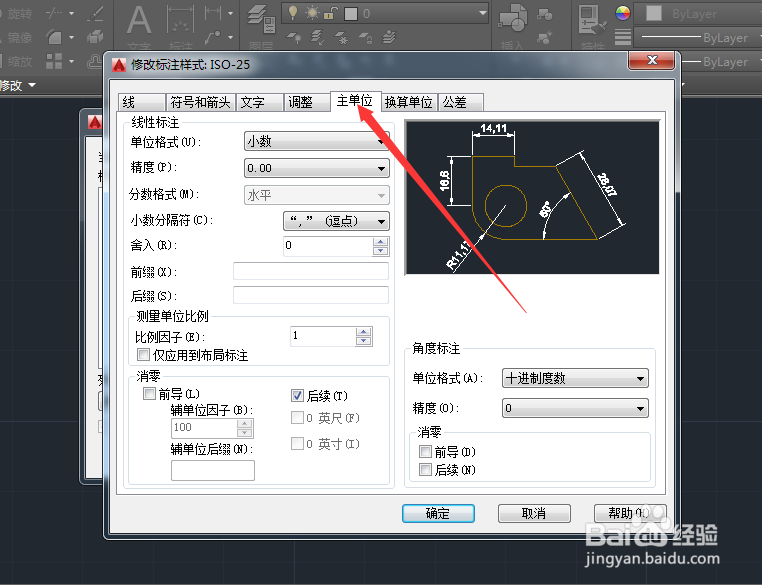Click the Explode tool icon
Screen dimensions: 762x585
(x=95, y=37)
